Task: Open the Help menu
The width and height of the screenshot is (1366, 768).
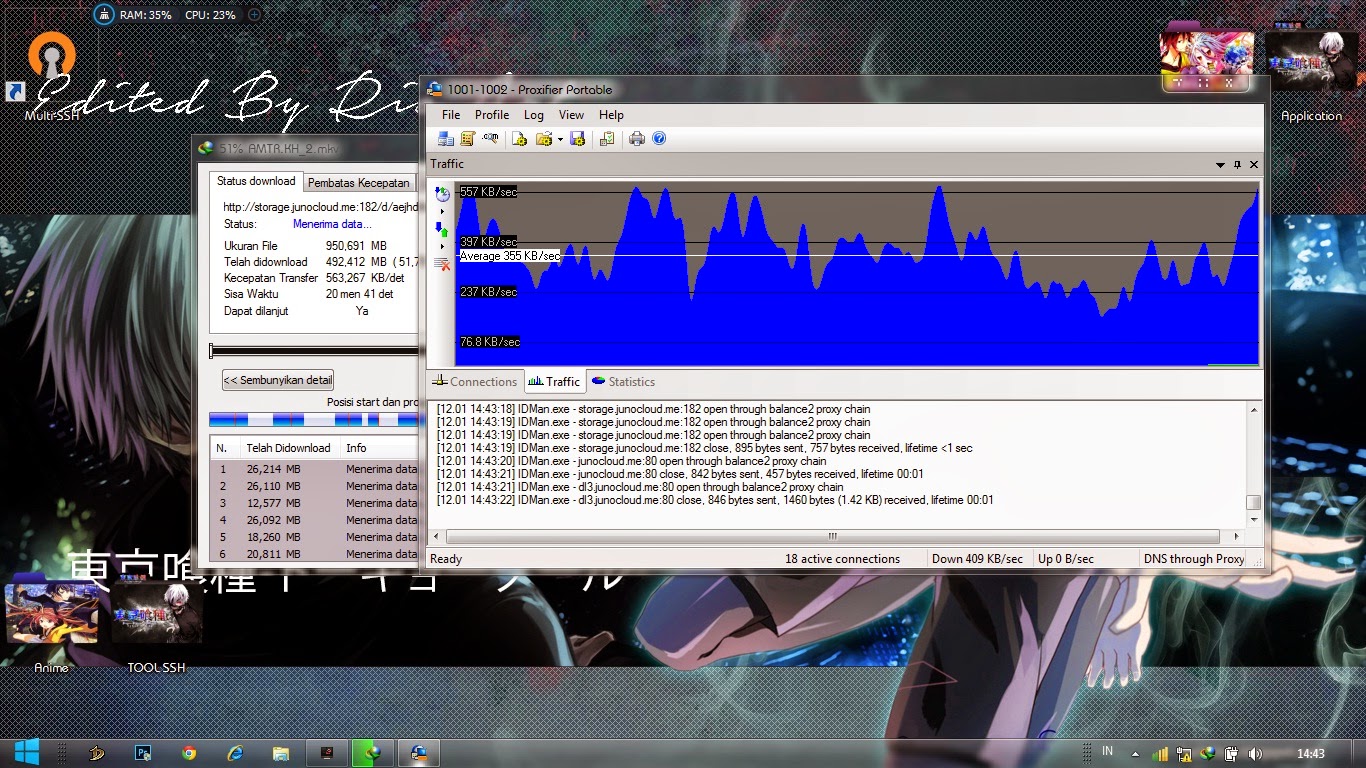Action: click(x=611, y=115)
